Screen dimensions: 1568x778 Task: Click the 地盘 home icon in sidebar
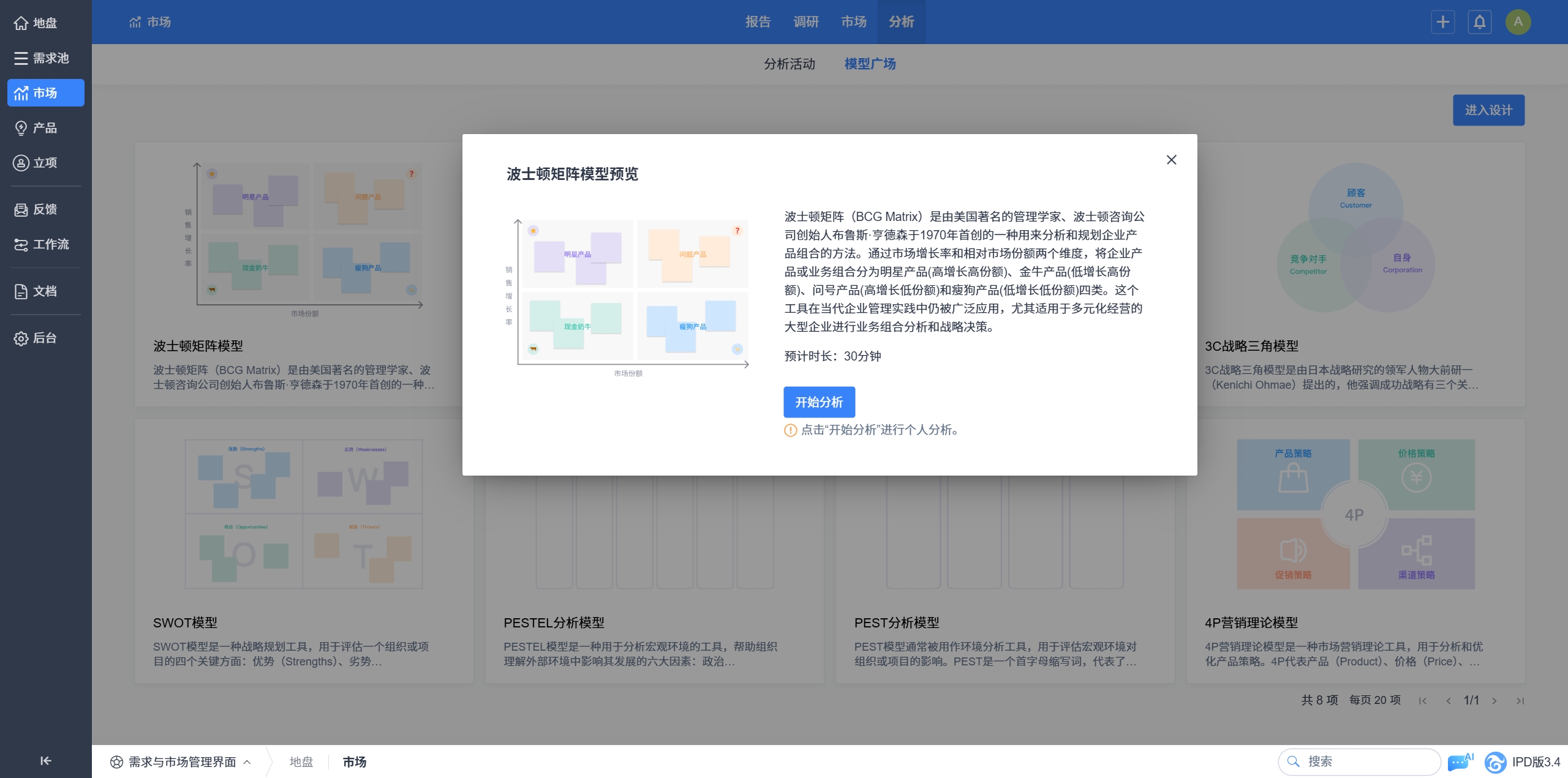pos(21,23)
